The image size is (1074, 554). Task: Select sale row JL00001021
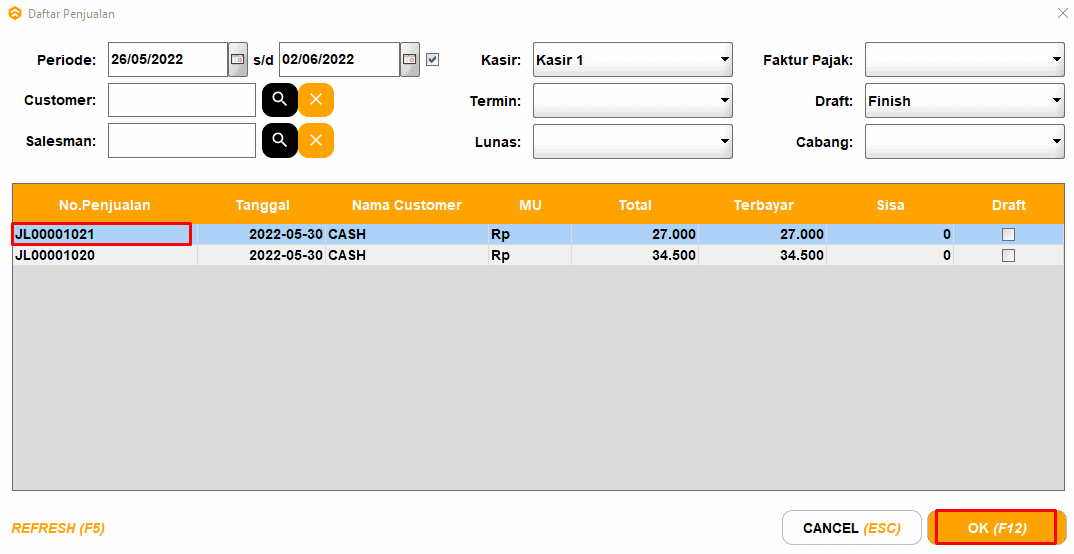[538, 234]
